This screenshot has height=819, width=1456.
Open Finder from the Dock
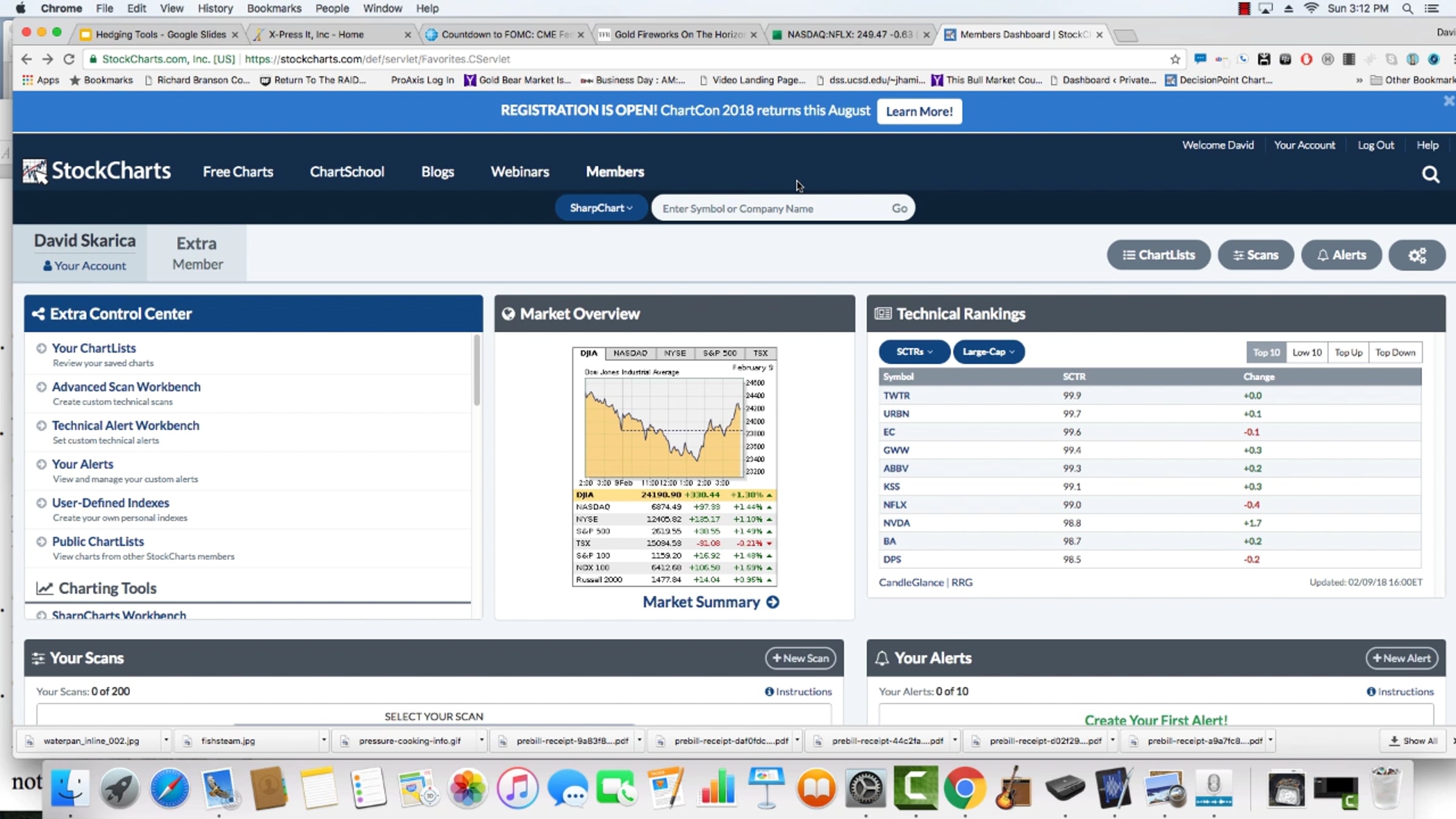point(70,788)
